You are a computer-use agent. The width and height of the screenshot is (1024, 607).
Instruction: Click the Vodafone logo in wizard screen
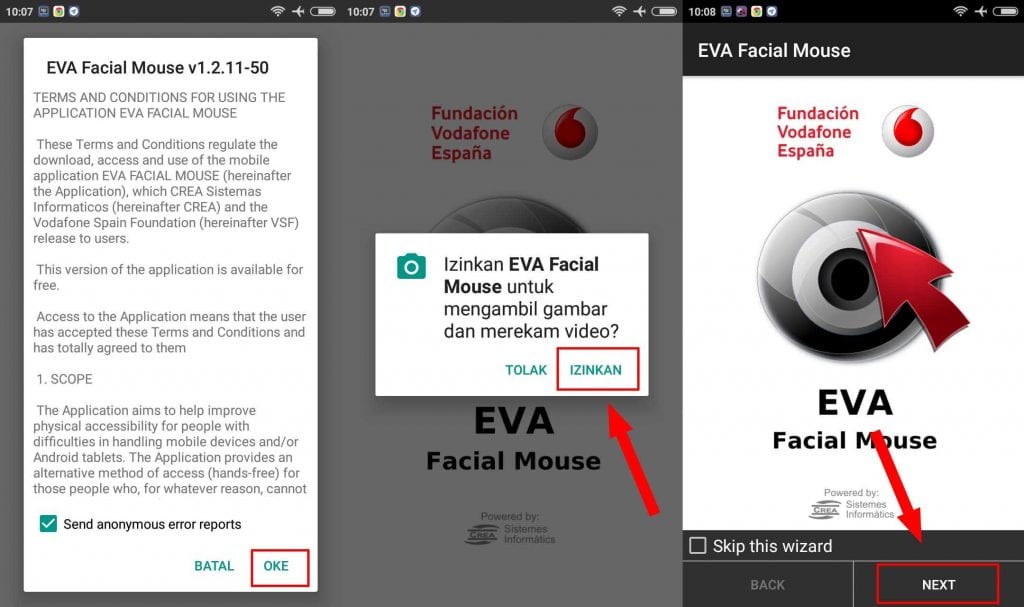(x=908, y=131)
